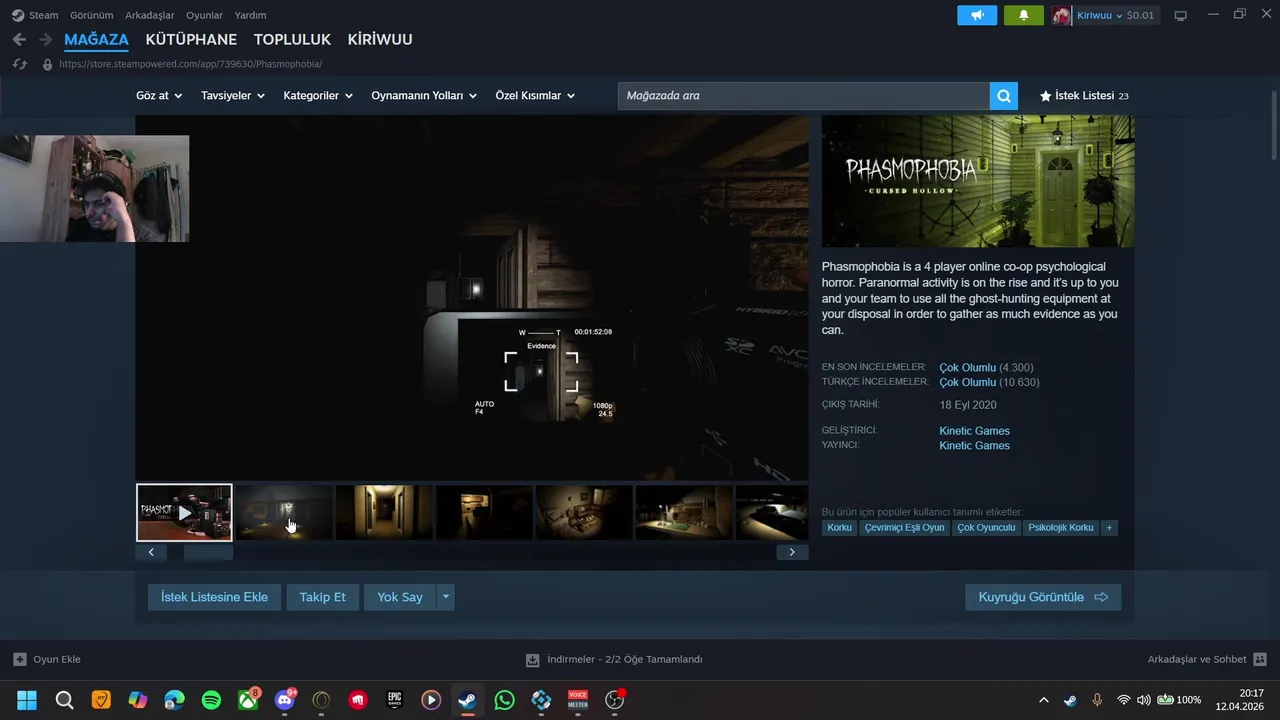Open the Phasmophobia Cursed Hollow header image
This screenshot has width=1280, height=720.
pyautogui.click(x=978, y=181)
